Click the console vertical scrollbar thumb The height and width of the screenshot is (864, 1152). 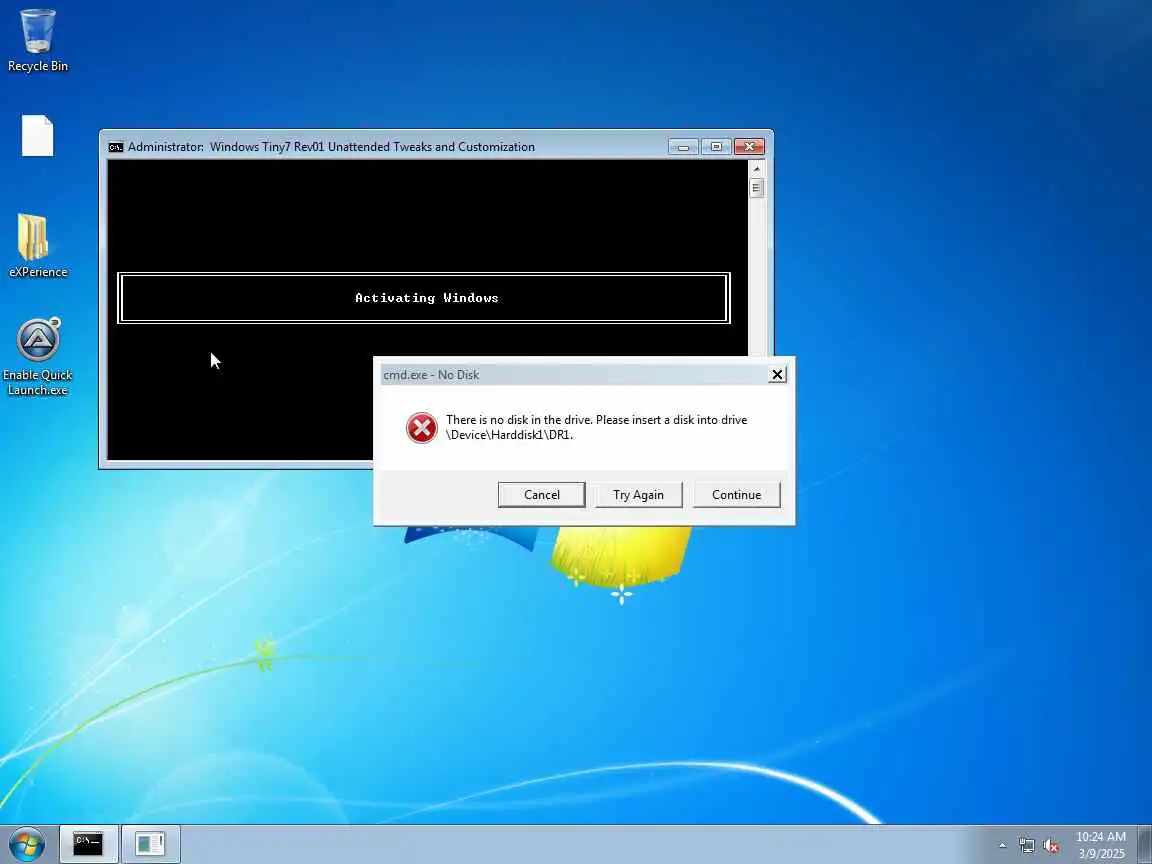click(x=757, y=188)
